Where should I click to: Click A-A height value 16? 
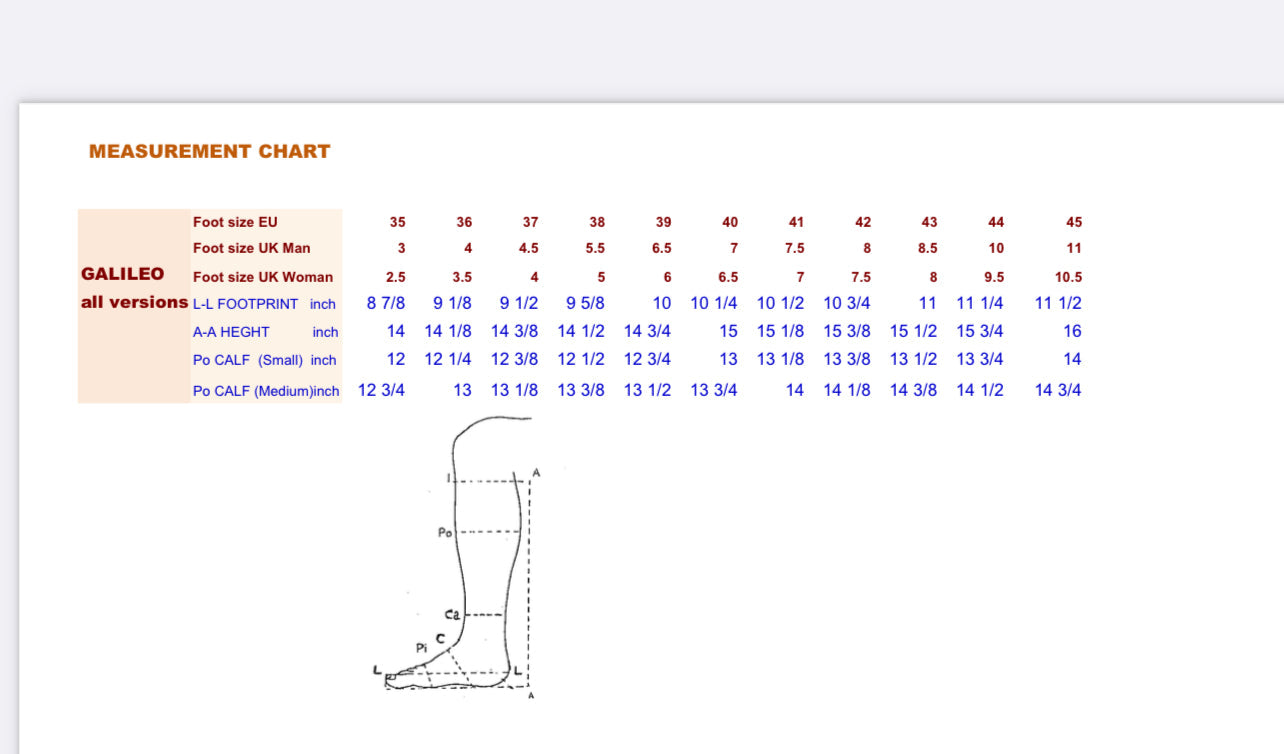click(x=1072, y=331)
